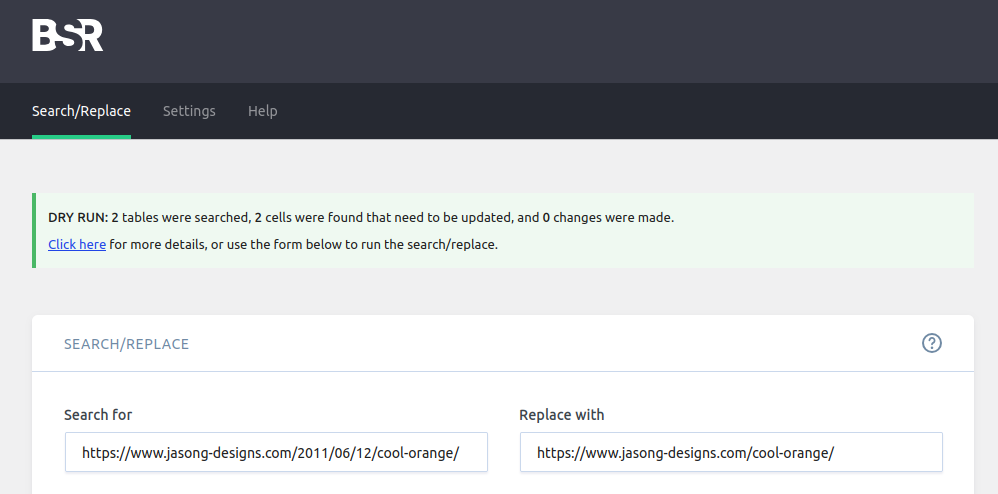998x494 pixels.
Task: Click the 'Replace with' field label
Action: (x=561, y=414)
